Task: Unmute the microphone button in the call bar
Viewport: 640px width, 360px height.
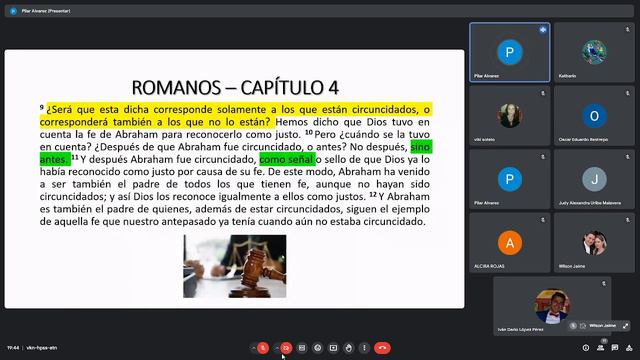Action: pyautogui.click(x=263, y=348)
